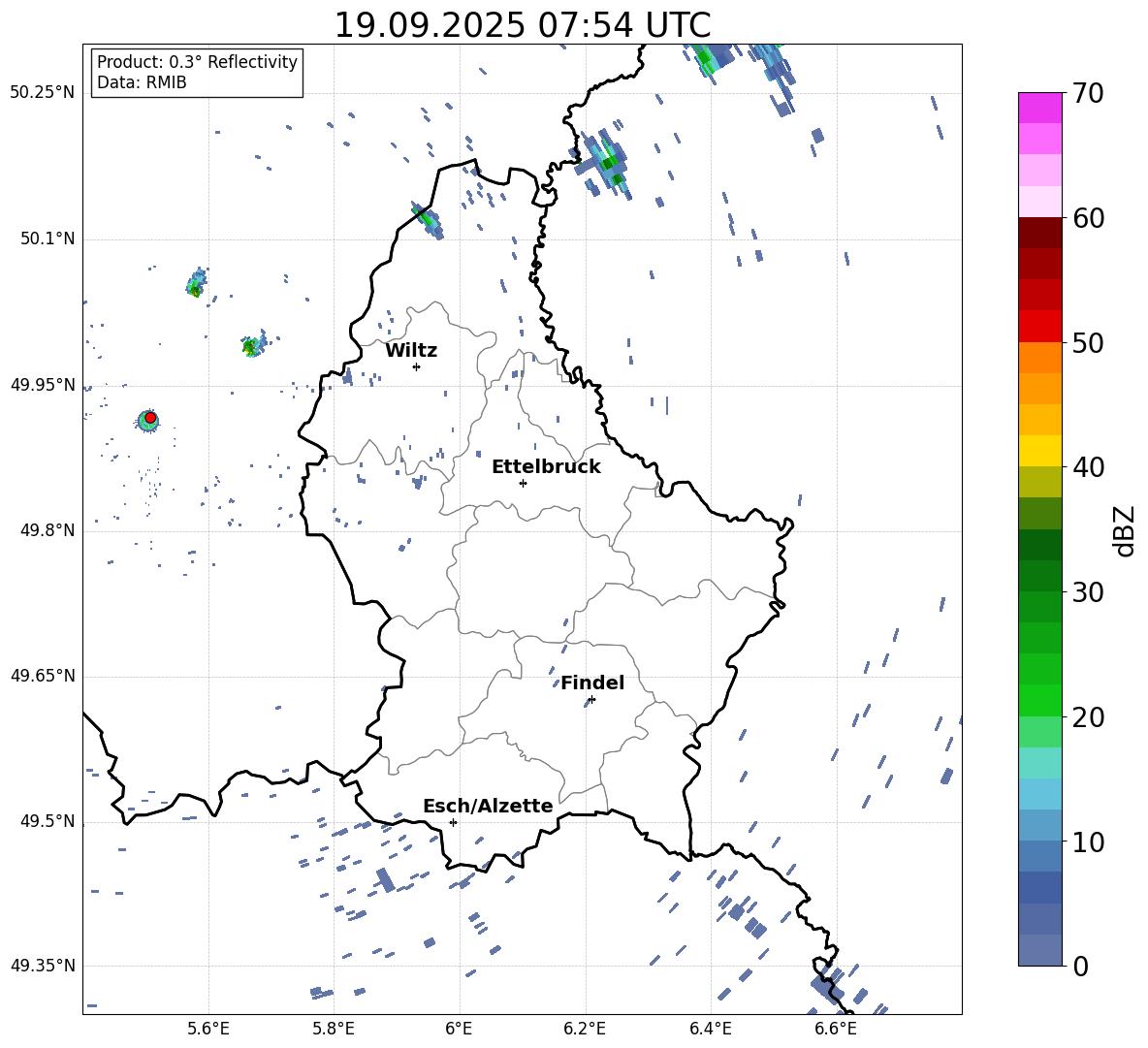Pick the bright green colorbar swatch at 20
1148x1048 pixels.
click(1039, 700)
